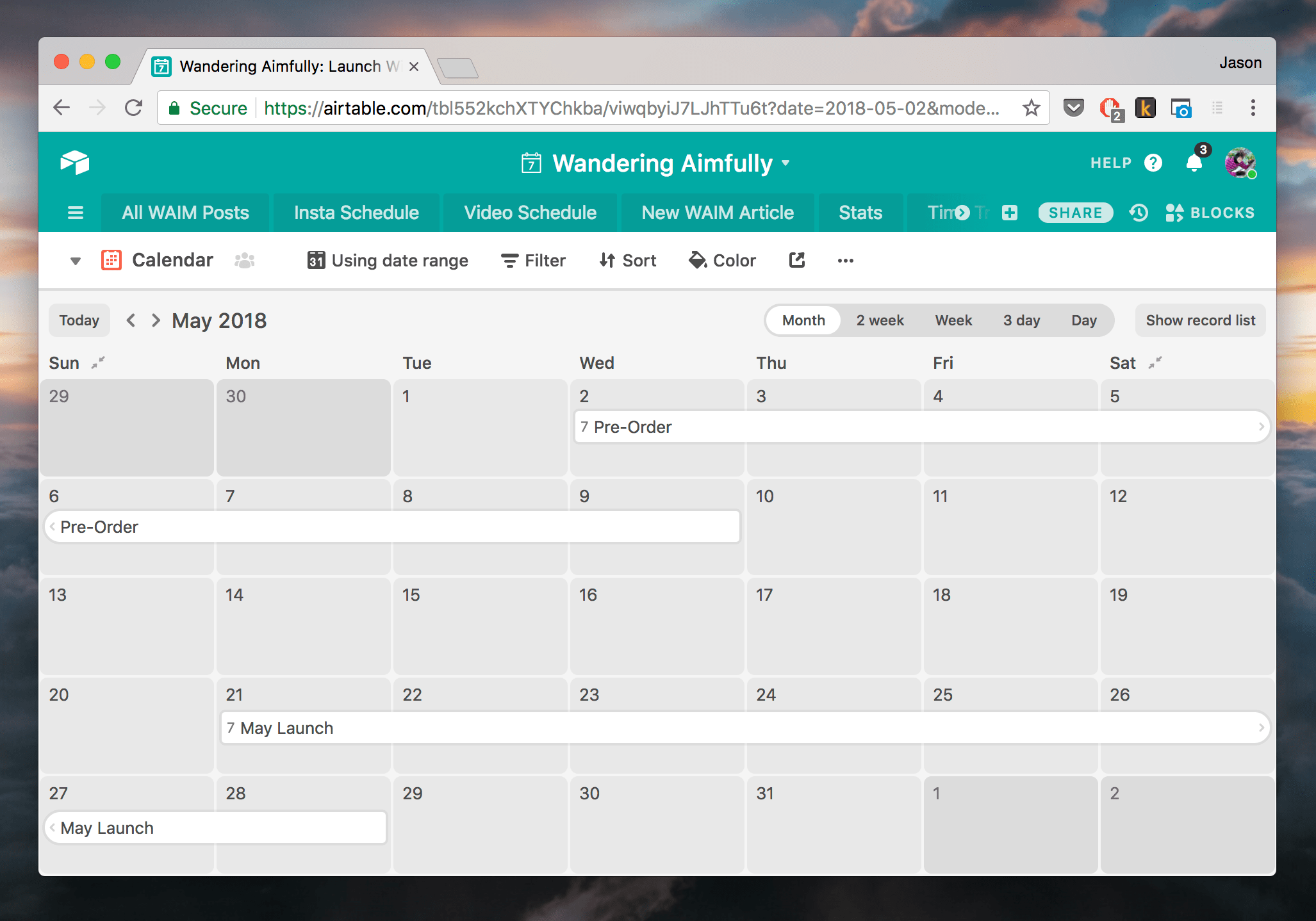Click Show record list

1200,320
